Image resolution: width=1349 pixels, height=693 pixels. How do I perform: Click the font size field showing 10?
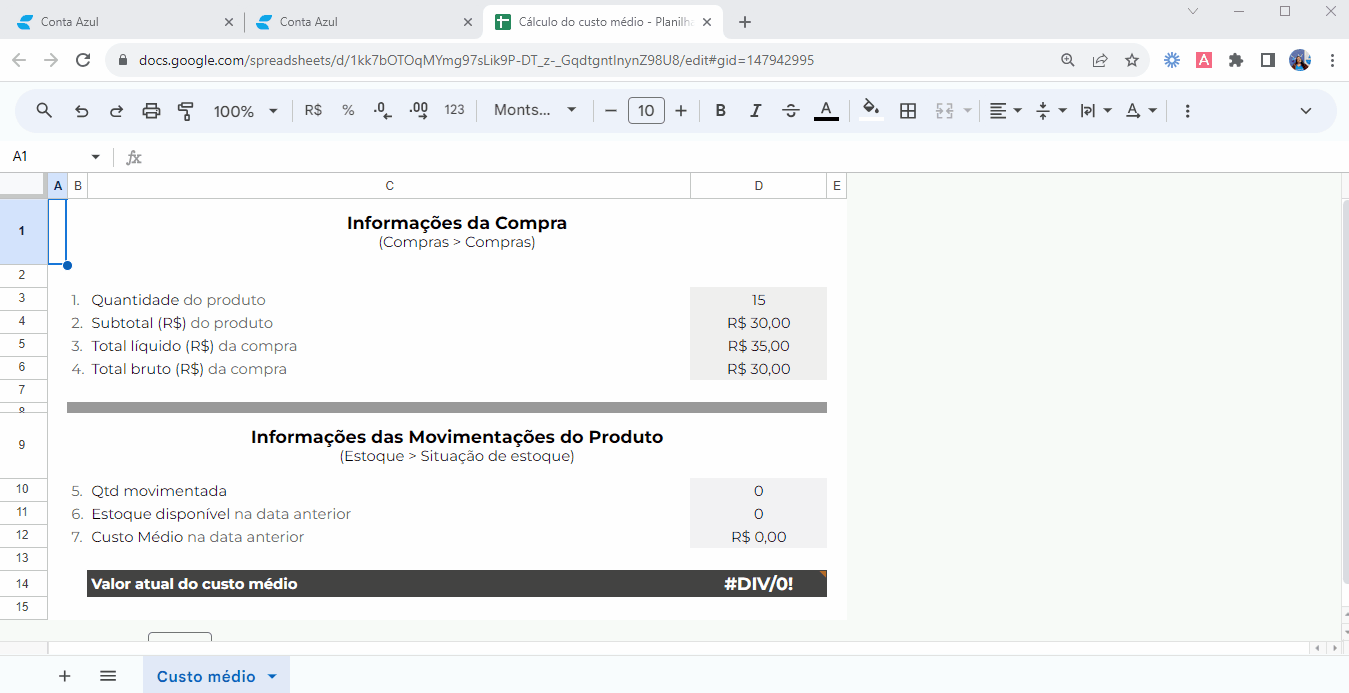646,111
